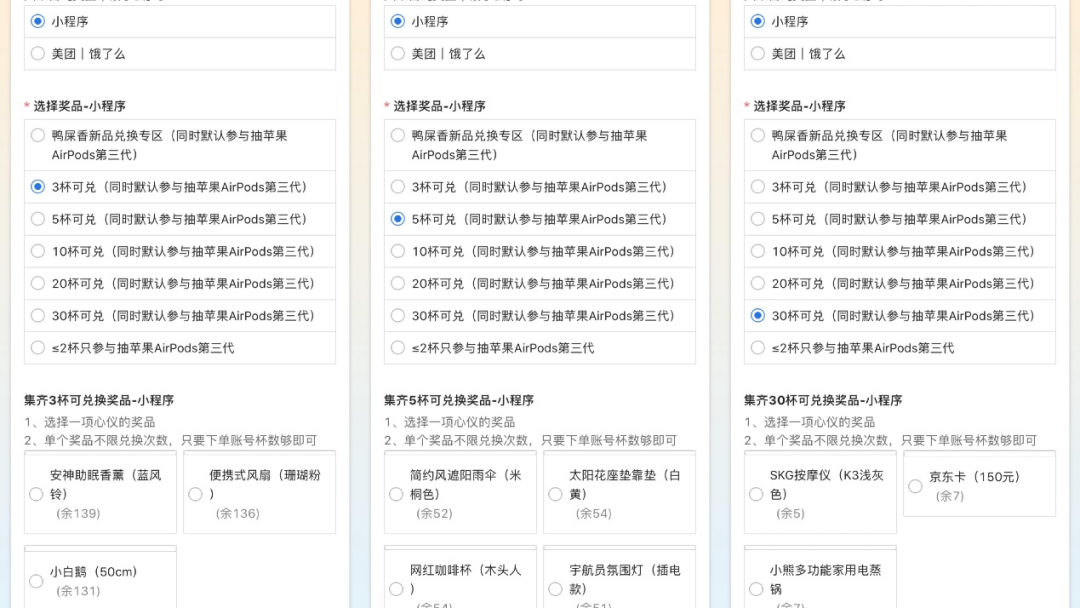Pick 安神助眠香薰（蓝风铃）as your prize

36,492
